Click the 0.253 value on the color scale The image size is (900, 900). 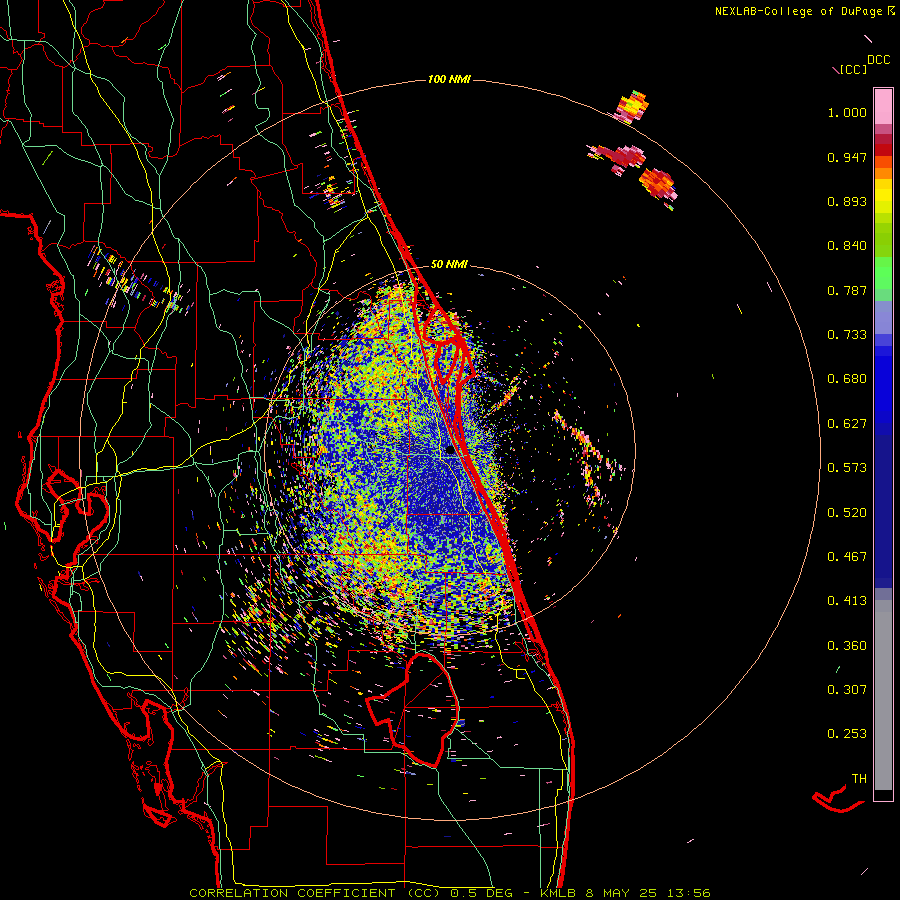(847, 734)
